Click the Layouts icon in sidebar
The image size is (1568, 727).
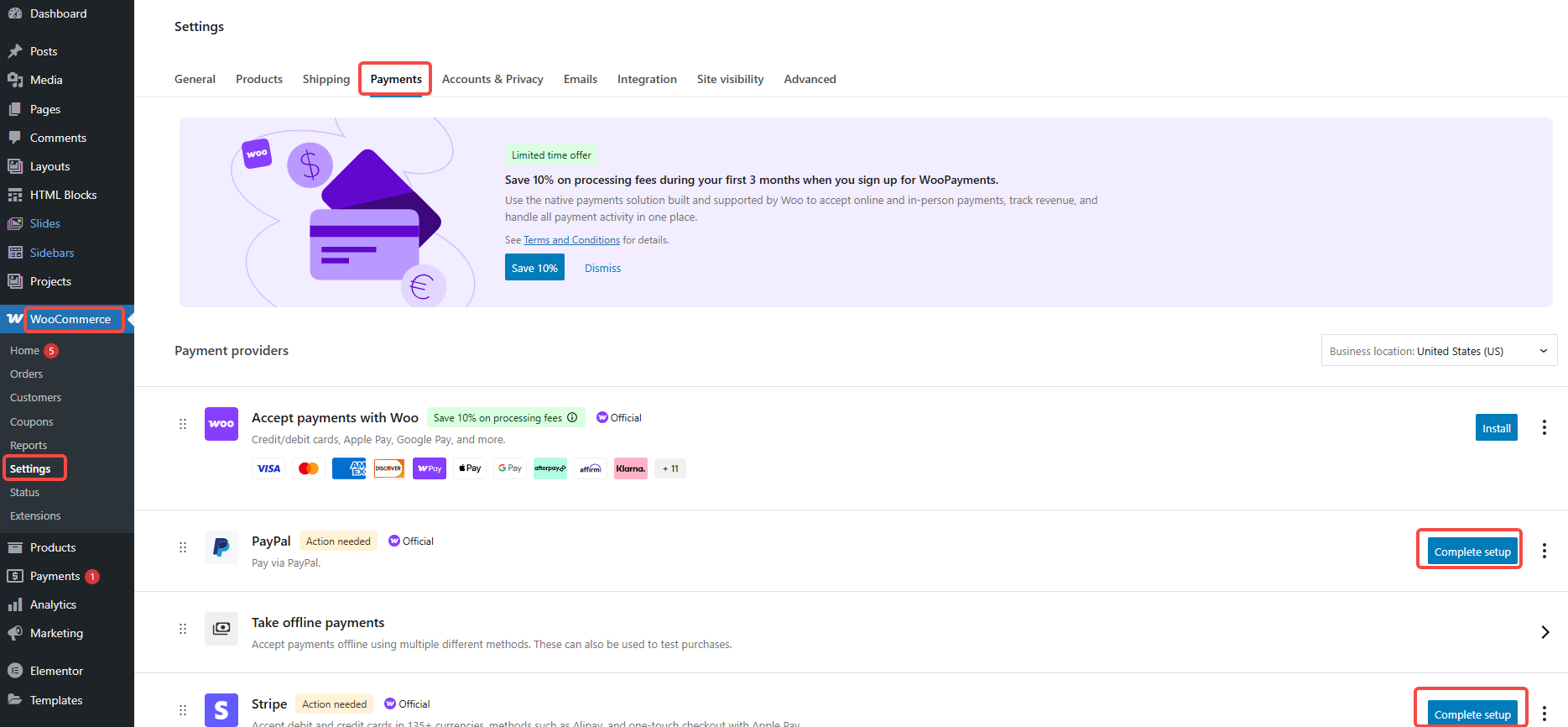pos(15,166)
